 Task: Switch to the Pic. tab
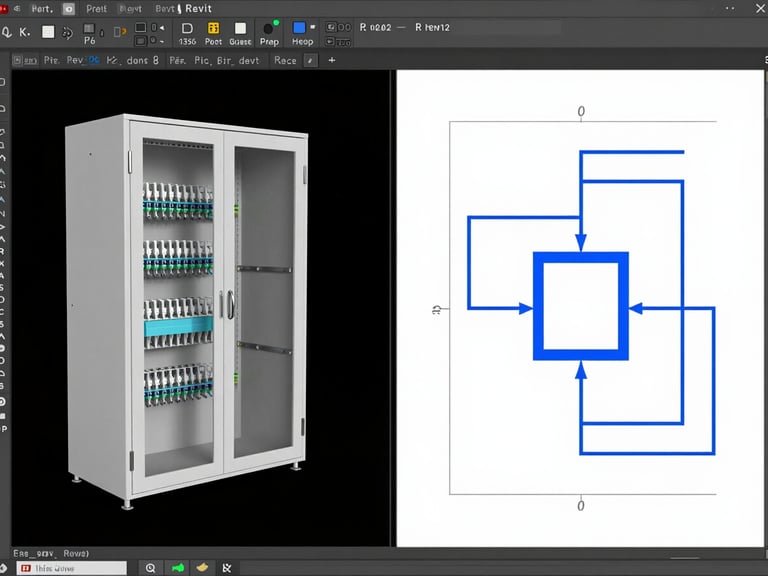pos(202,61)
